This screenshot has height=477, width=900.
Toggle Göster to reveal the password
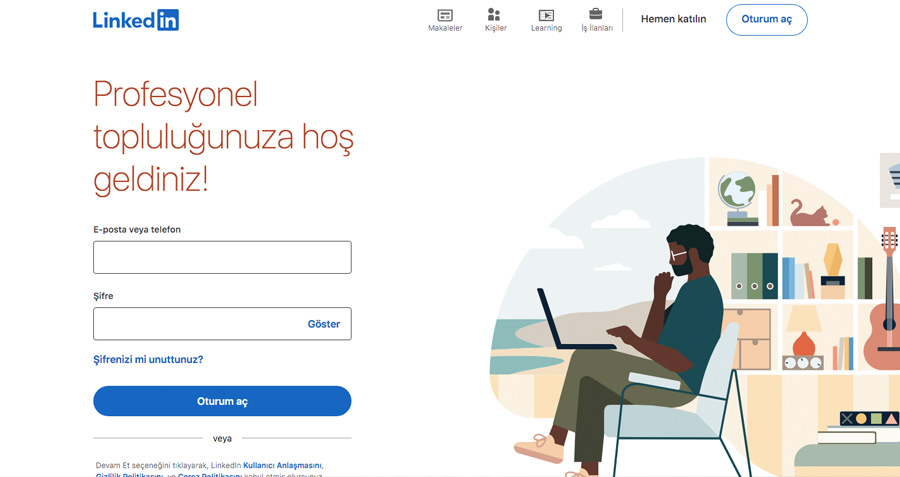[x=324, y=324]
